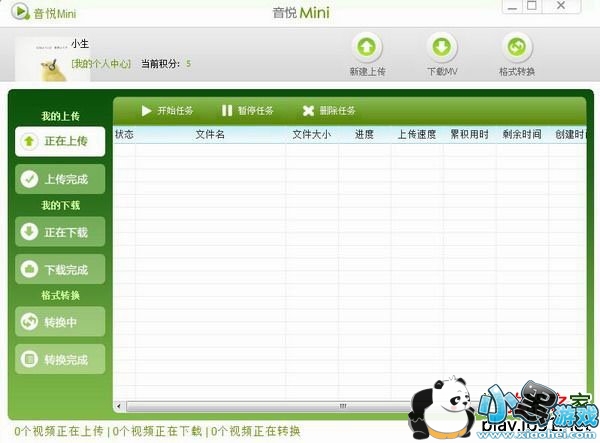
Task: Pause tasks with 暂停任务
Action: click(248, 111)
